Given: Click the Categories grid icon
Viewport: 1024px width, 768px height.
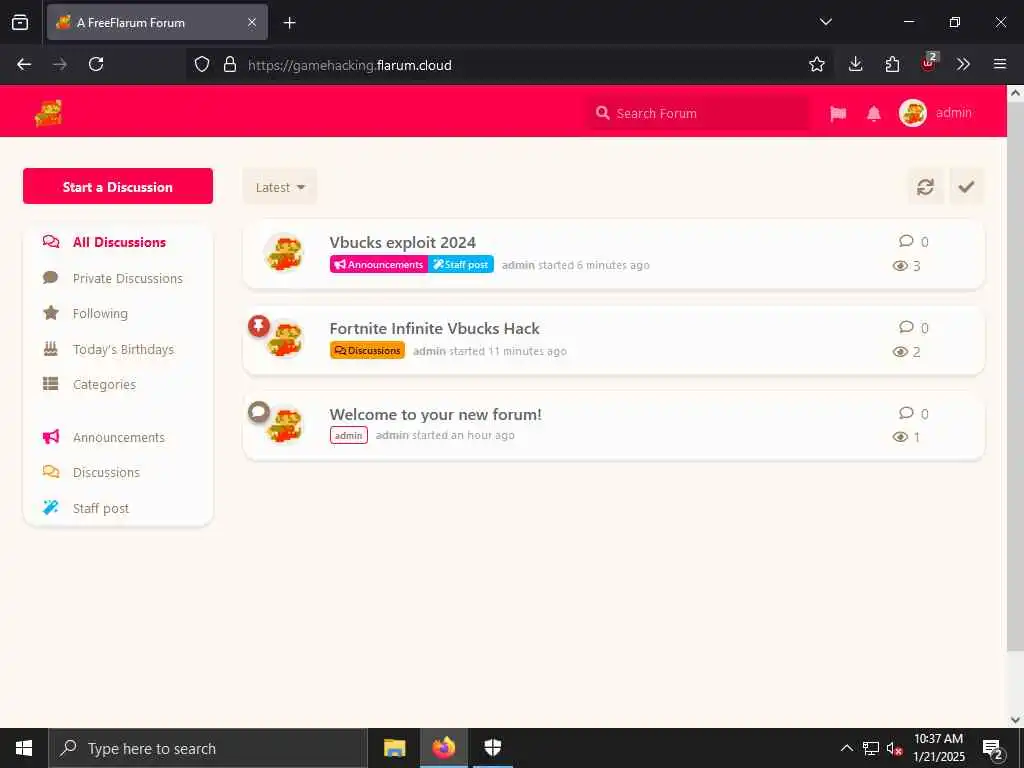Looking at the screenshot, I should tap(51, 383).
